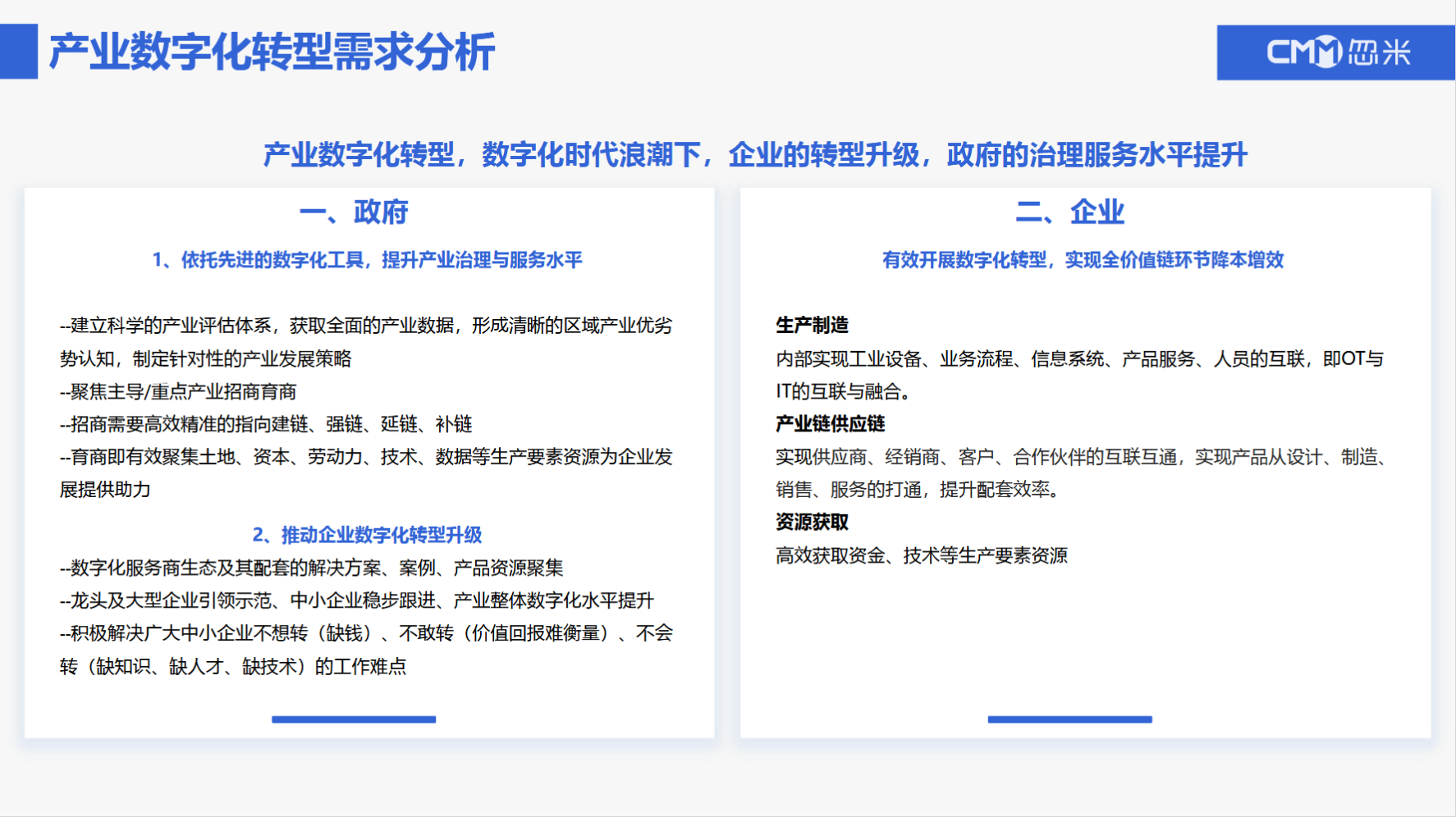Click the blue subtitle about 数字化时代浪潮下

pyautogui.click(x=754, y=154)
